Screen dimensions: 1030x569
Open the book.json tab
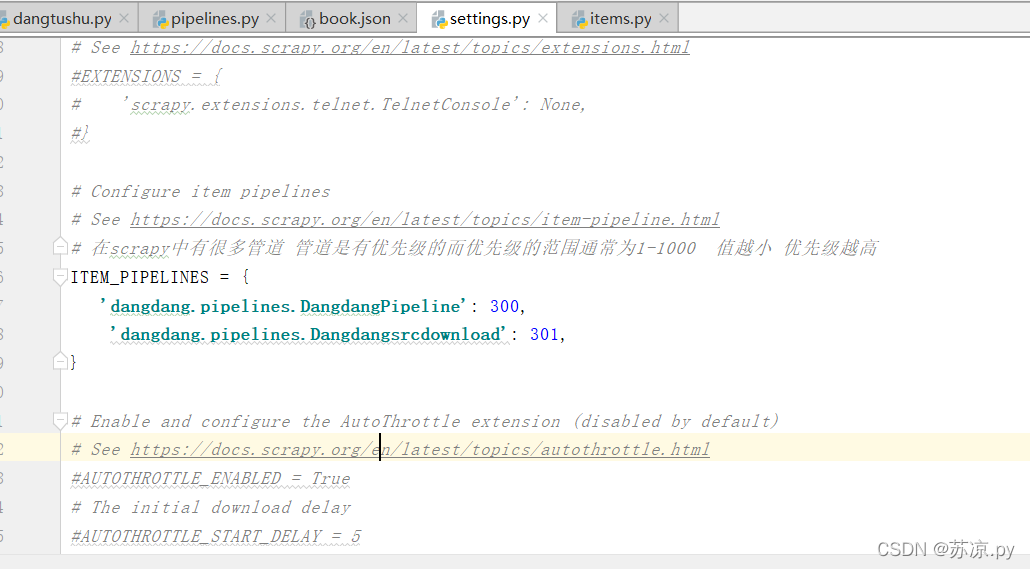[355, 19]
